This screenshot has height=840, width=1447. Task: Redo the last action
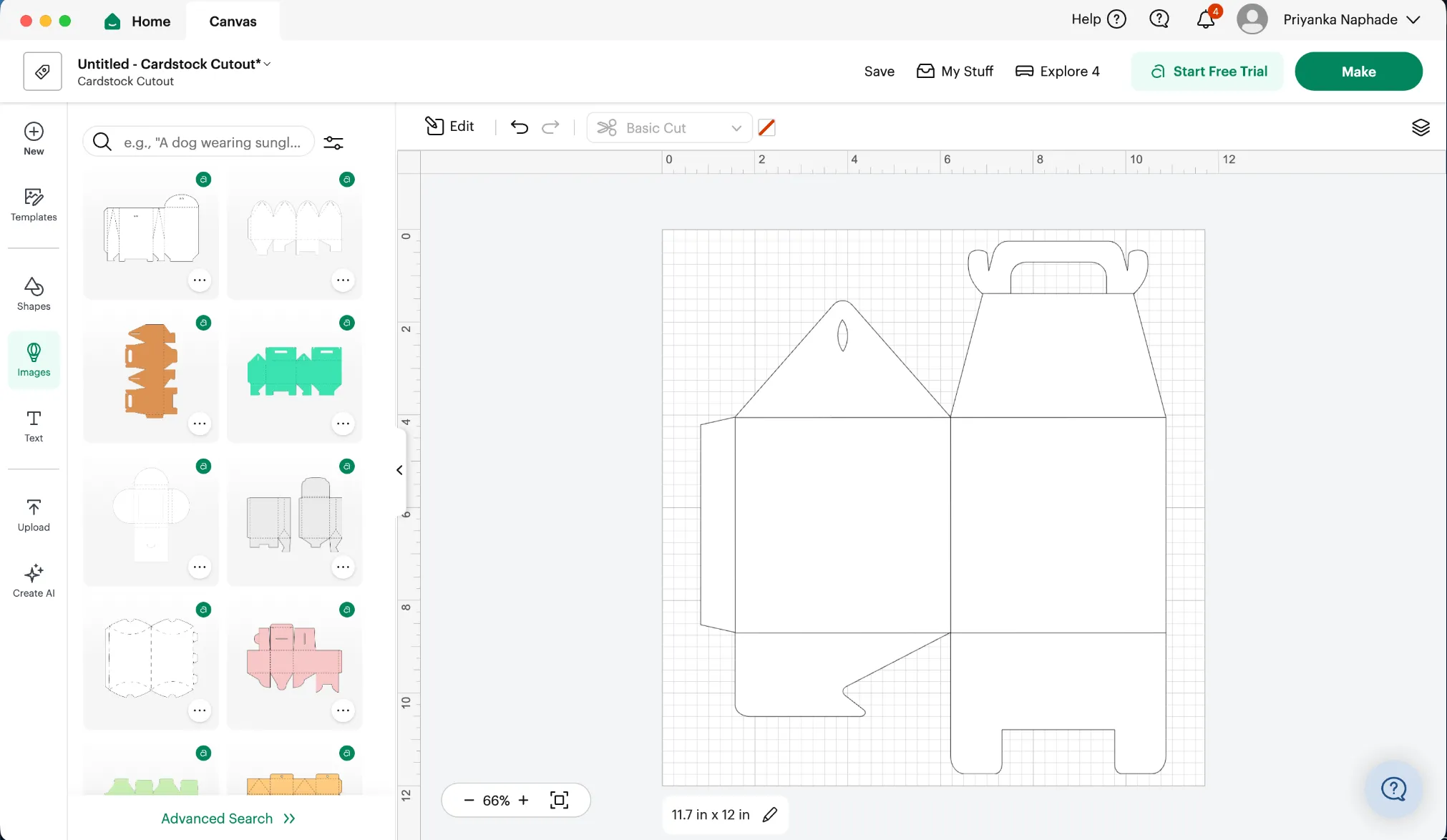coord(550,127)
